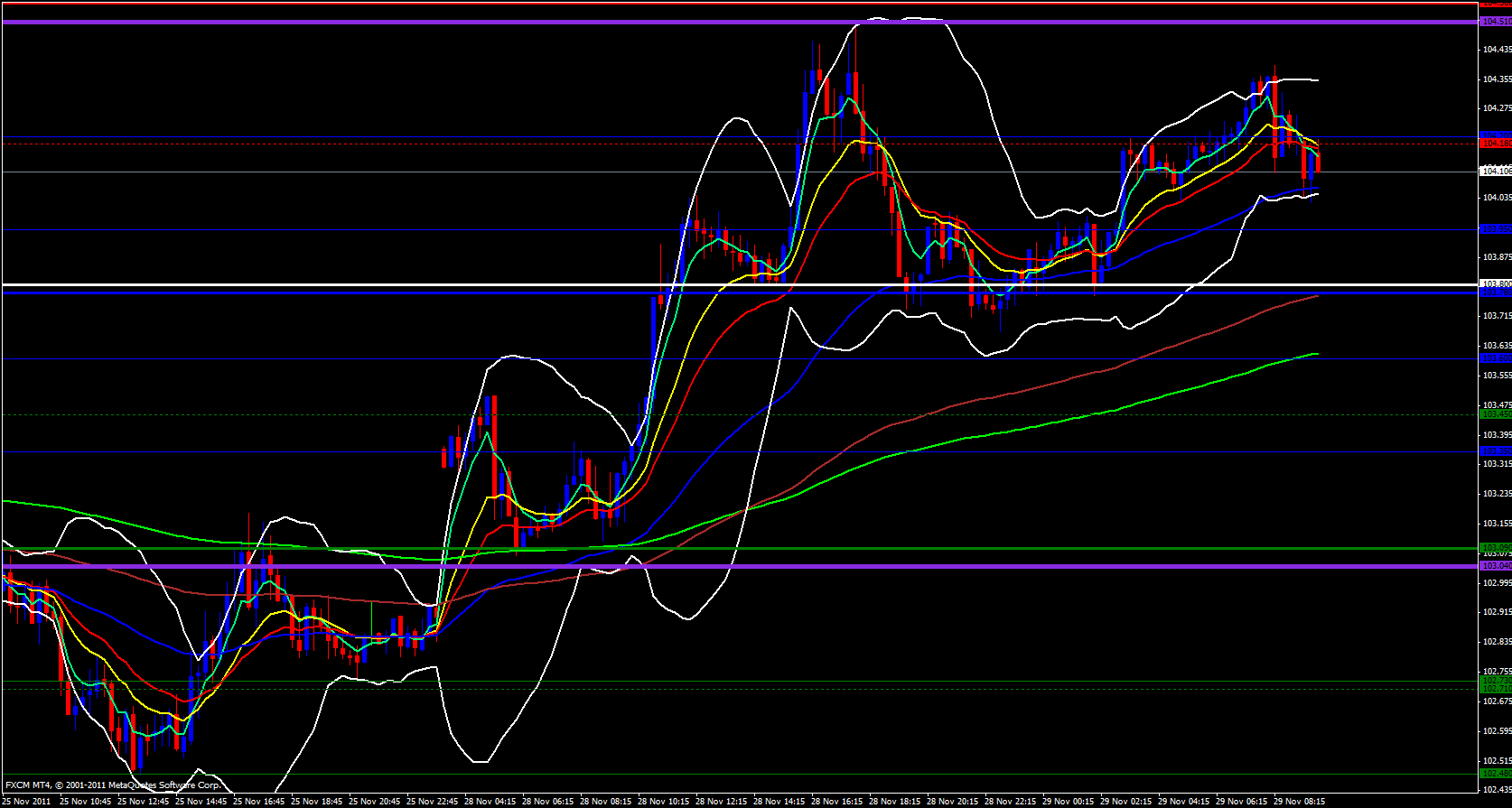Screen dimensions: 1512x808
Task: Click the white 103.800 price label
Action: (x=1495, y=284)
